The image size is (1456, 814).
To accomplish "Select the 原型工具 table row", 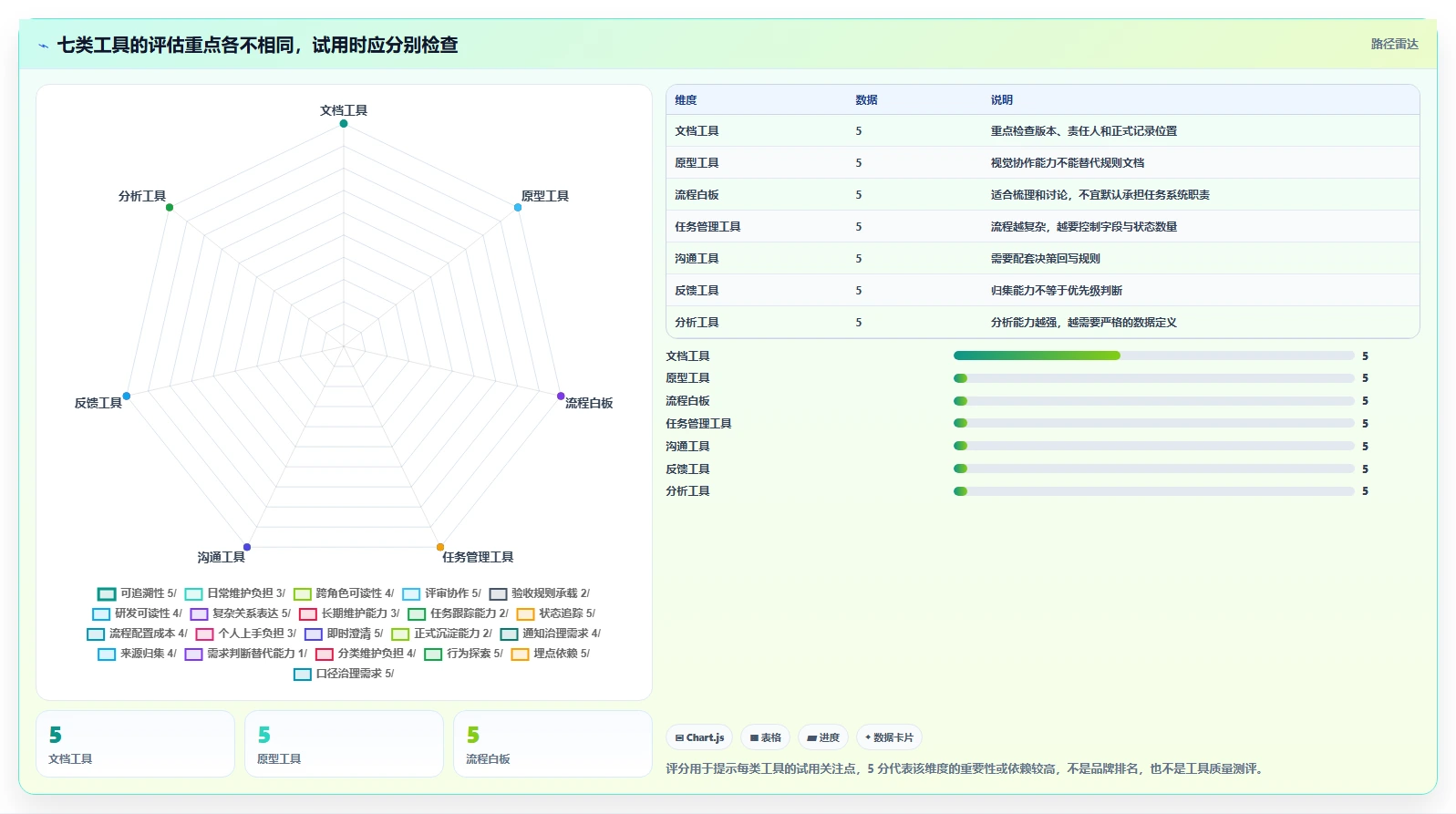I will coord(1043,163).
